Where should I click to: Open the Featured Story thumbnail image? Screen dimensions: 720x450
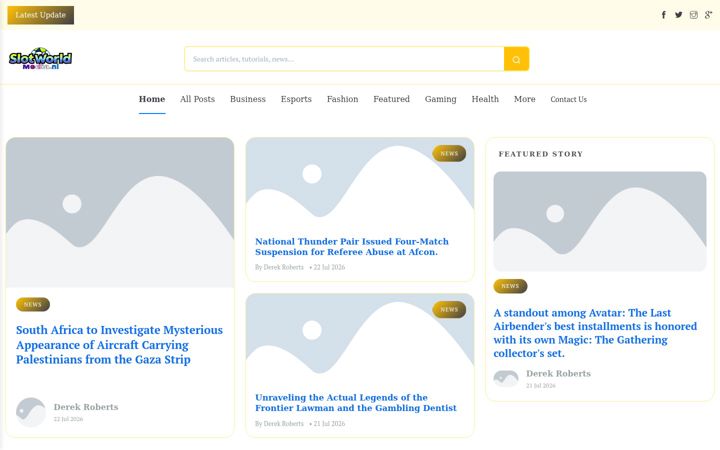pos(600,221)
